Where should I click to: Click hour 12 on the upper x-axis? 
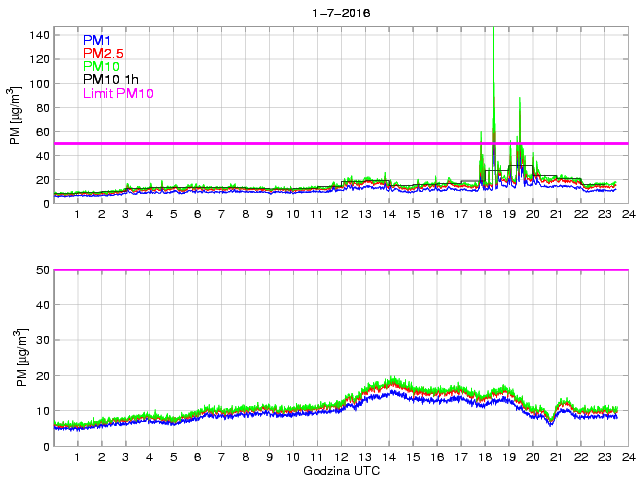click(x=340, y=214)
